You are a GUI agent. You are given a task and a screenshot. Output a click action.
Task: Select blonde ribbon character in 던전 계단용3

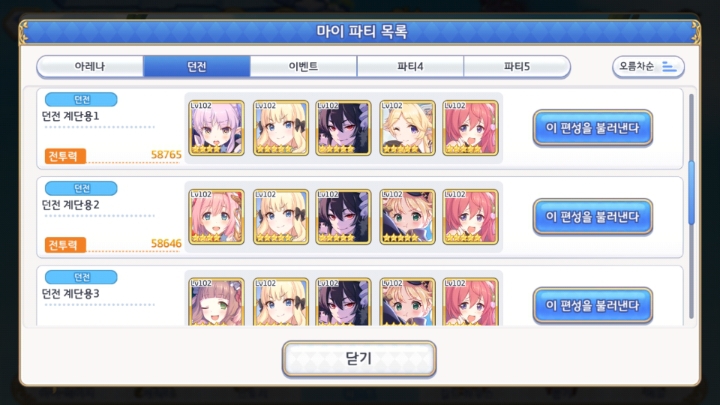(281, 302)
